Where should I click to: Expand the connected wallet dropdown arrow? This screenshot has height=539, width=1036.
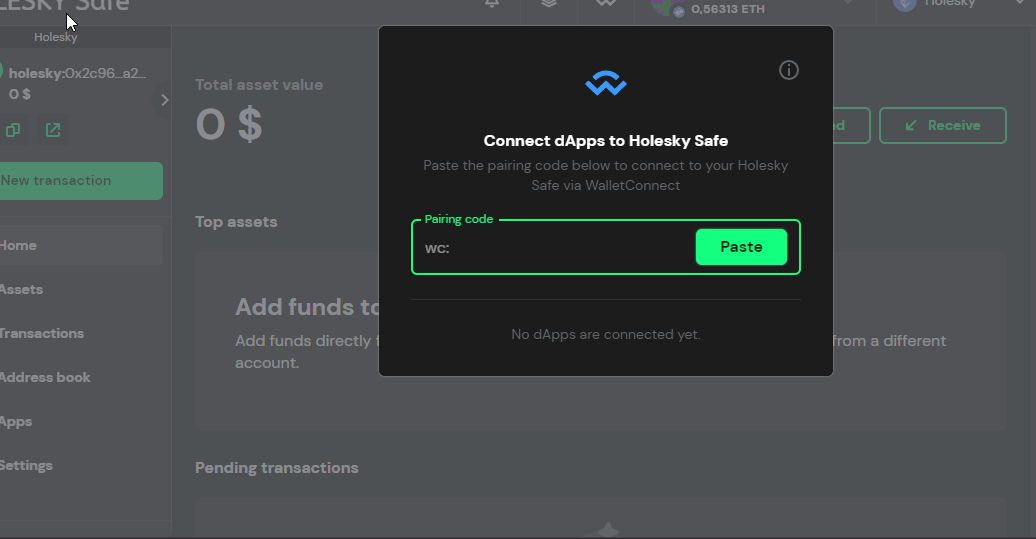tap(848, 3)
